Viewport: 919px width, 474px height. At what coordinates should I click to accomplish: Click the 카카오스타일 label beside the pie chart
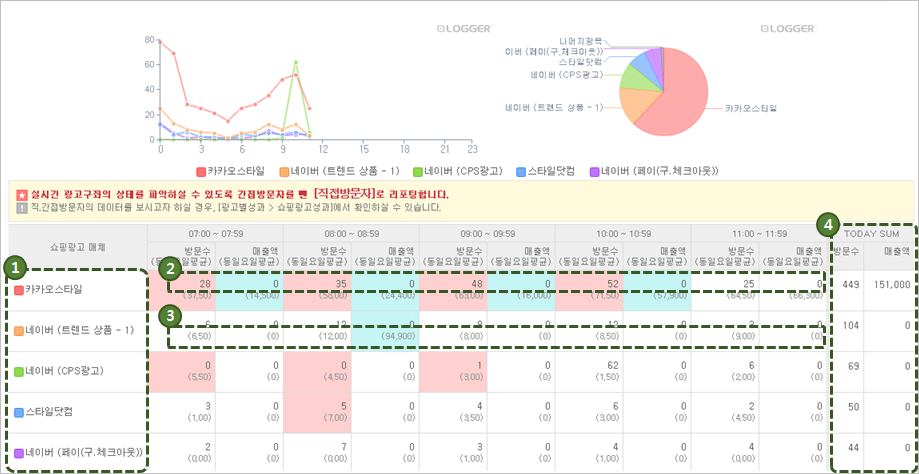[x=751, y=108]
